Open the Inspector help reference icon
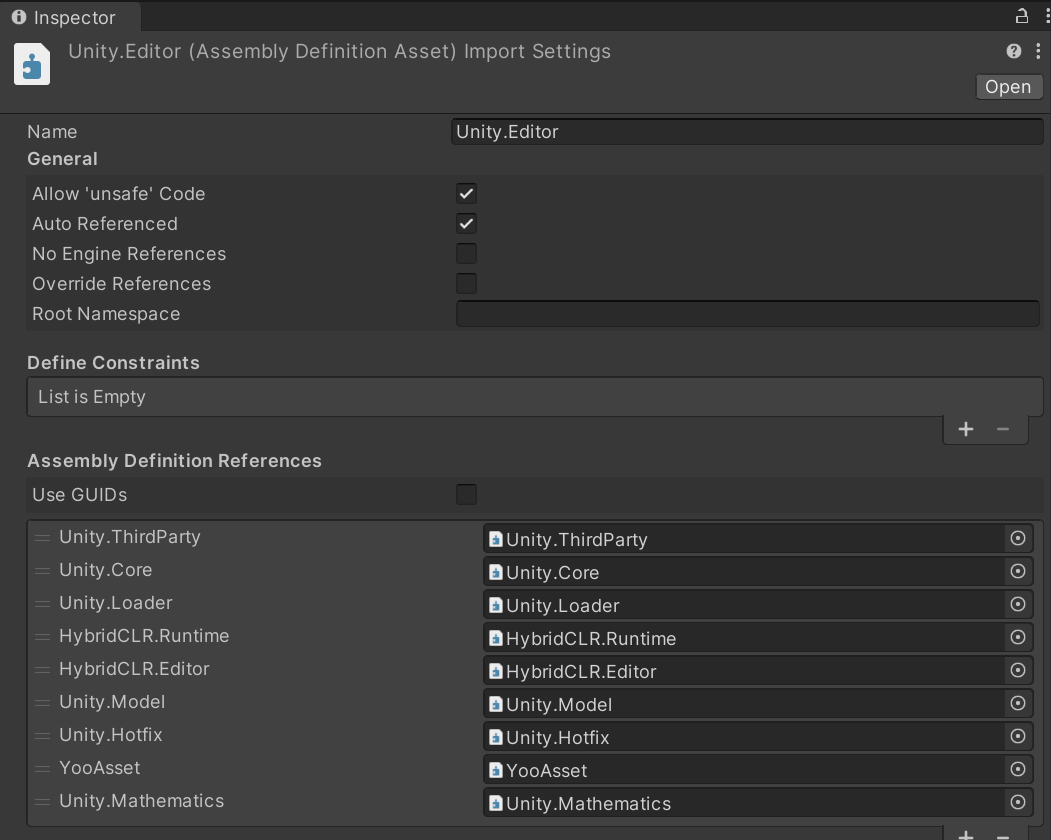Image resolution: width=1051 pixels, height=840 pixels. point(1013,51)
